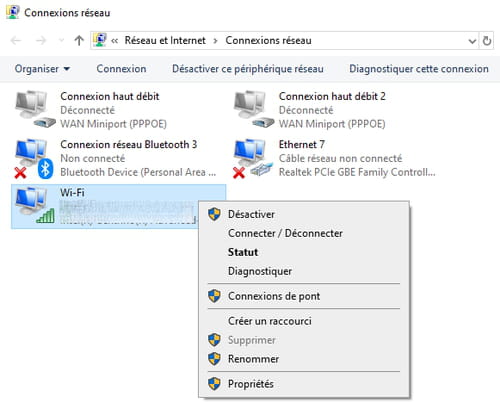Screen dimensions: 500x409
Task: Select Propriétés from the context menu
Action: point(251,384)
